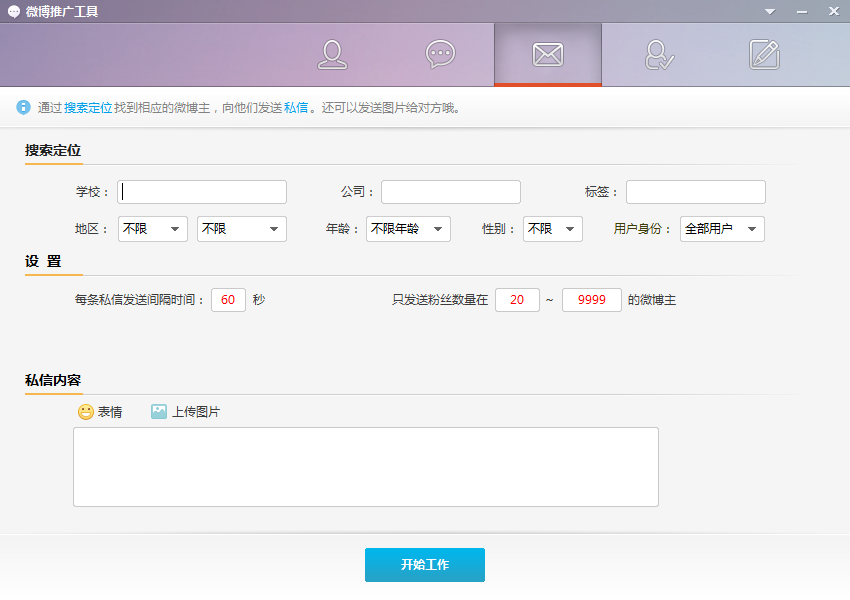
Task: Expand the first 地区 province dropdown
Action: pyautogui.click(x=153, y=229)
